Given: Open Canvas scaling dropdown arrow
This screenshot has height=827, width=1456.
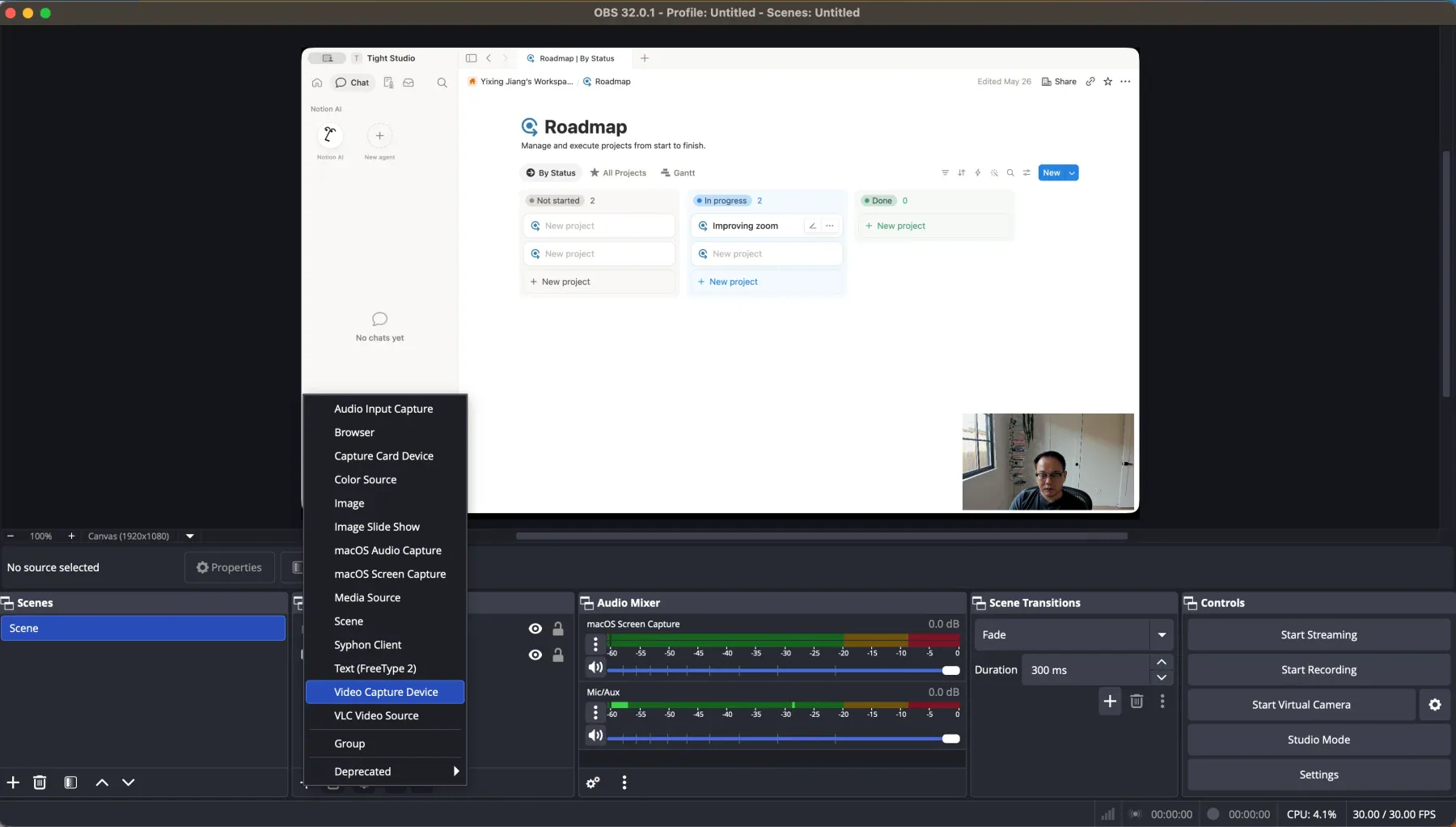Looking at the screenshot, I should pos(190,536).
